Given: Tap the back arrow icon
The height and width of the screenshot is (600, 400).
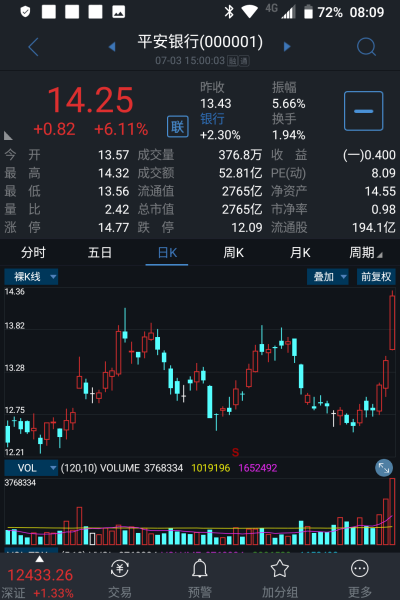Looking at the screenshot, I should tap(34, 47).
